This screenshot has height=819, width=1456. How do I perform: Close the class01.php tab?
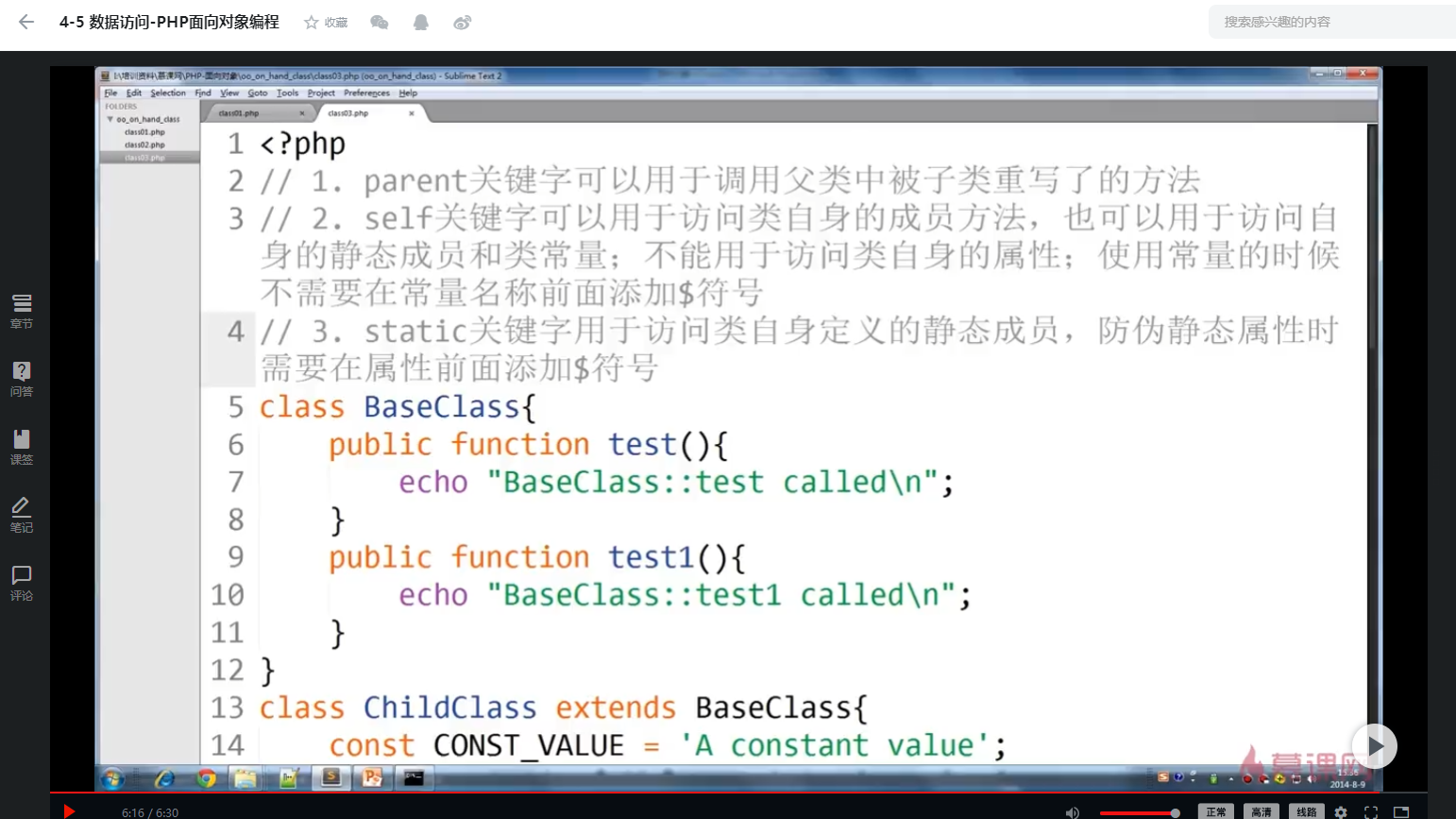click(302, 113)
